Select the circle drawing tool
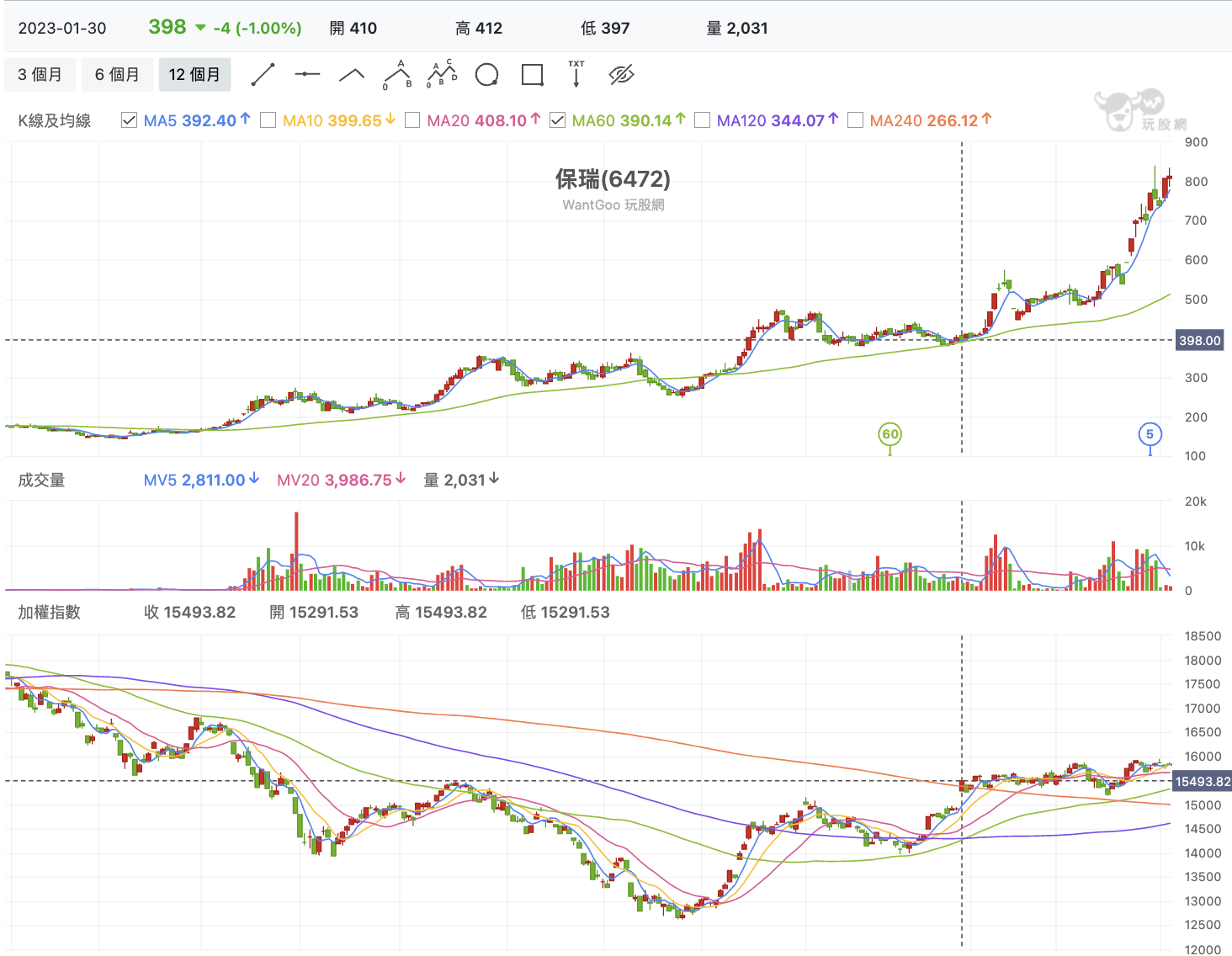Screen dimensions: 1232x956 coord(486,75)
